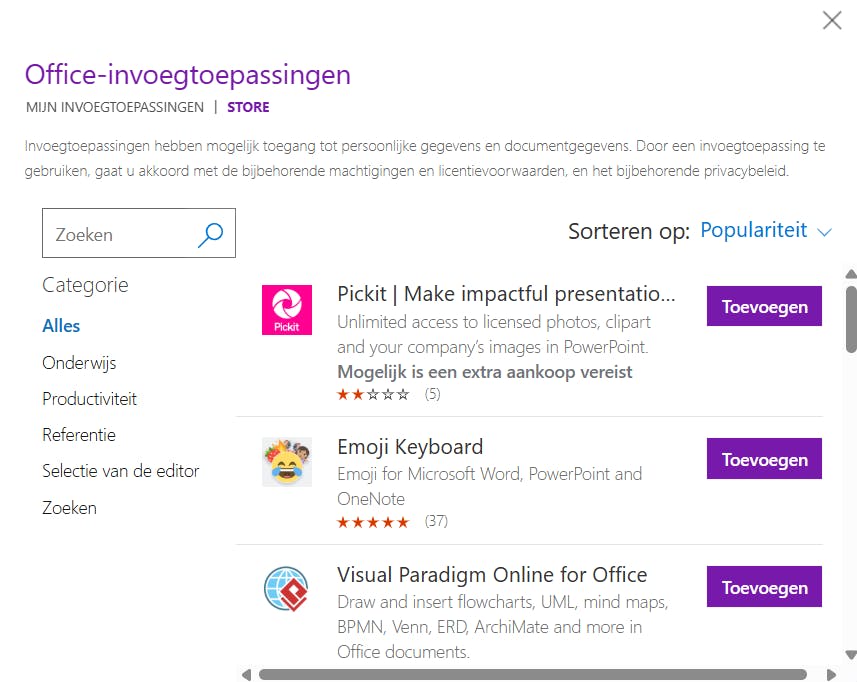Click the Pickit star rating
Image resolution: width=857 pixels, height=682 pixels.
coord(373,395)
